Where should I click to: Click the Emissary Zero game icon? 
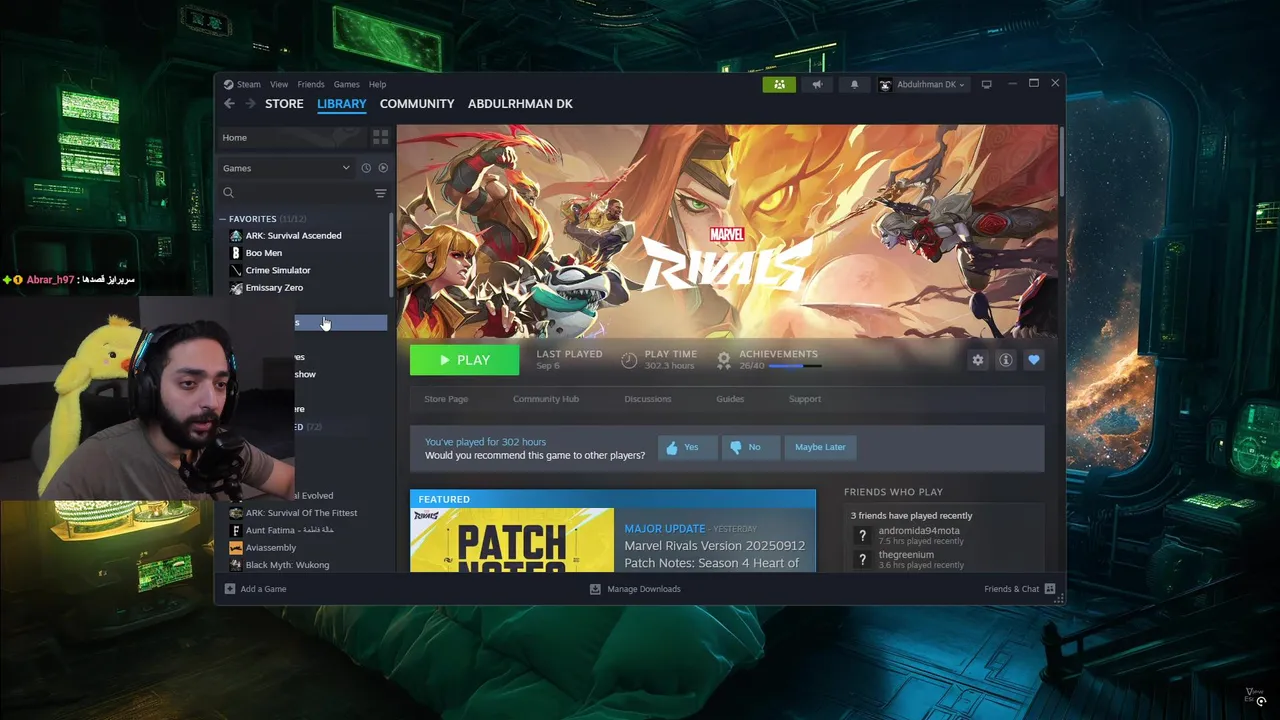(x=236, y=288)
